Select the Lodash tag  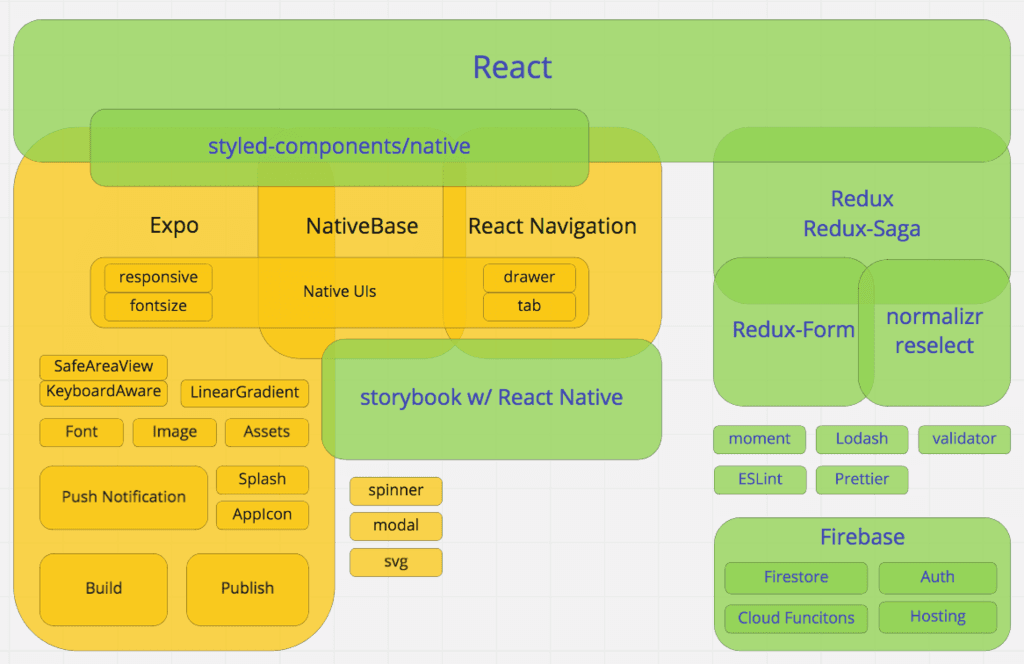[x=861, y=439]
